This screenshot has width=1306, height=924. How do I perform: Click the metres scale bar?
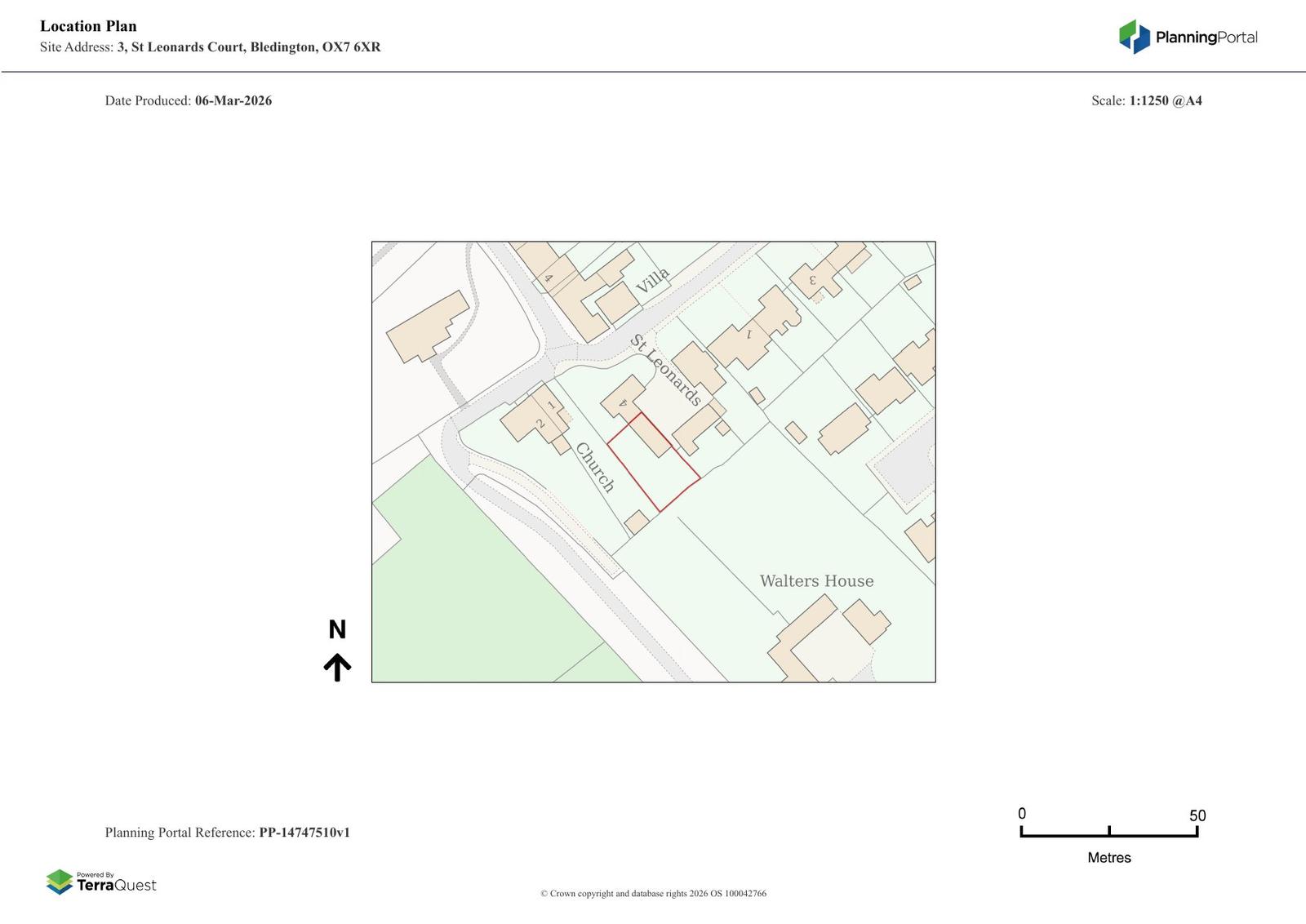coord(1108,832)
